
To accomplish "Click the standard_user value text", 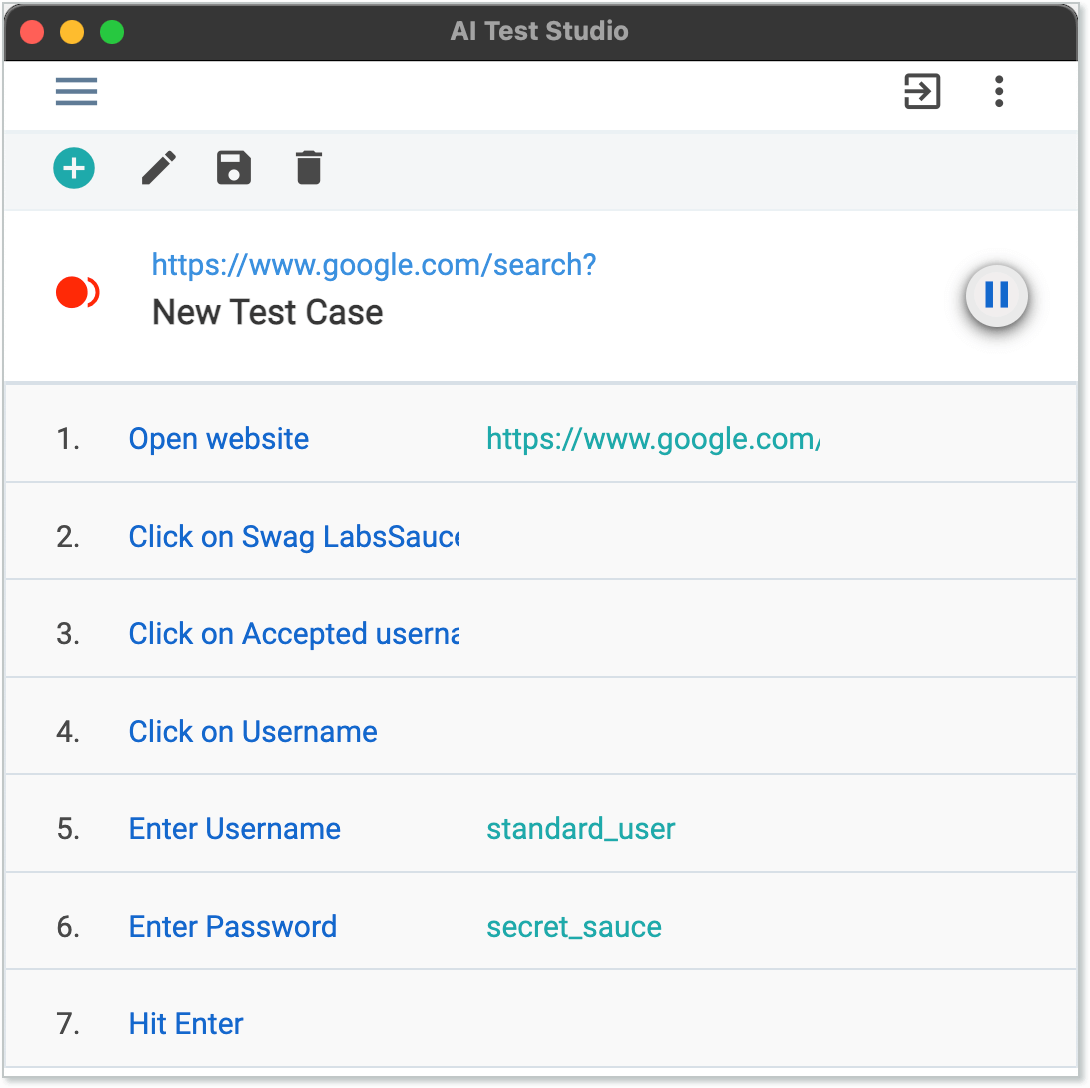I will click(580, 828).
